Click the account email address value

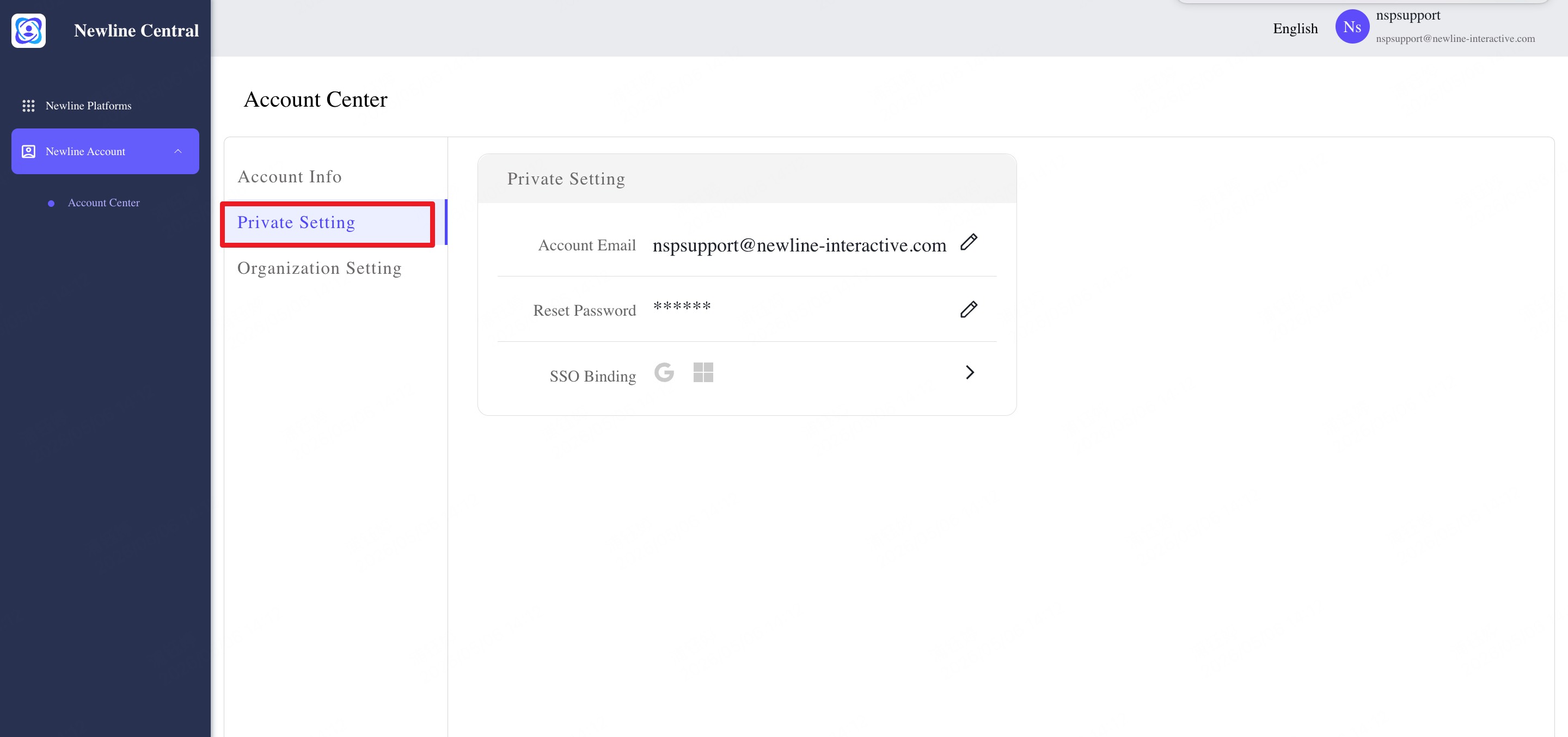pos(799,245)
